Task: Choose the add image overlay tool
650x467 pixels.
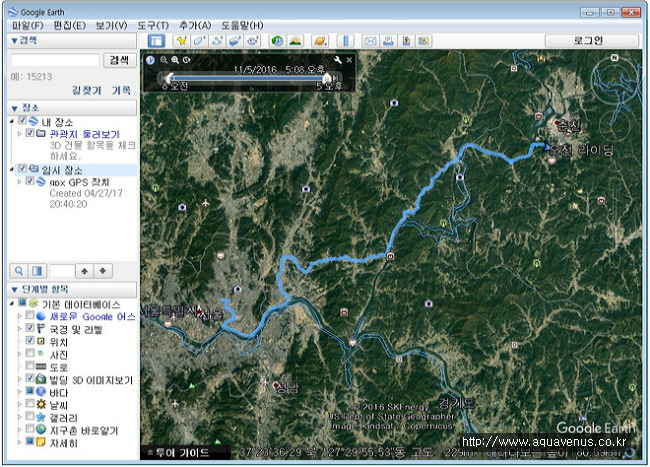Action: point(235,41)
